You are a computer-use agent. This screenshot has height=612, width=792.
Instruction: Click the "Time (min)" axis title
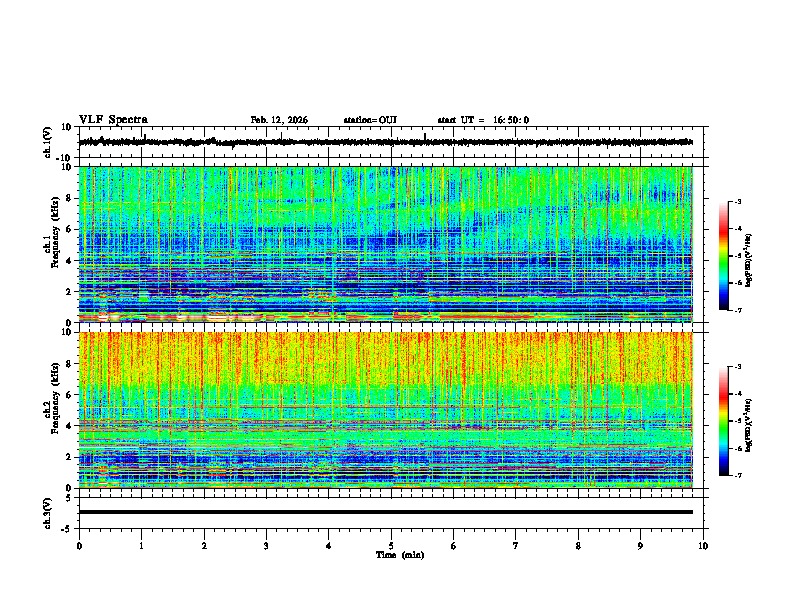click(400, 555)
